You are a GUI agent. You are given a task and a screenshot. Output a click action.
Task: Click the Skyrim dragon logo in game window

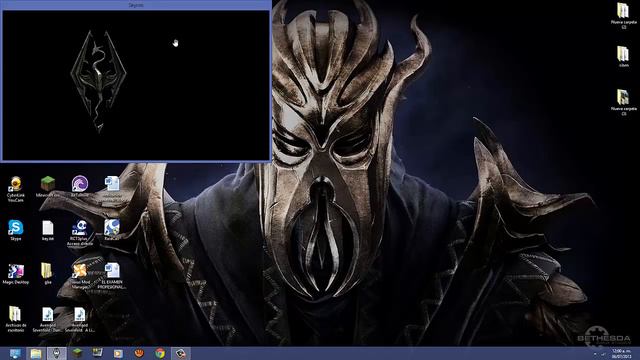pos(98,82)
